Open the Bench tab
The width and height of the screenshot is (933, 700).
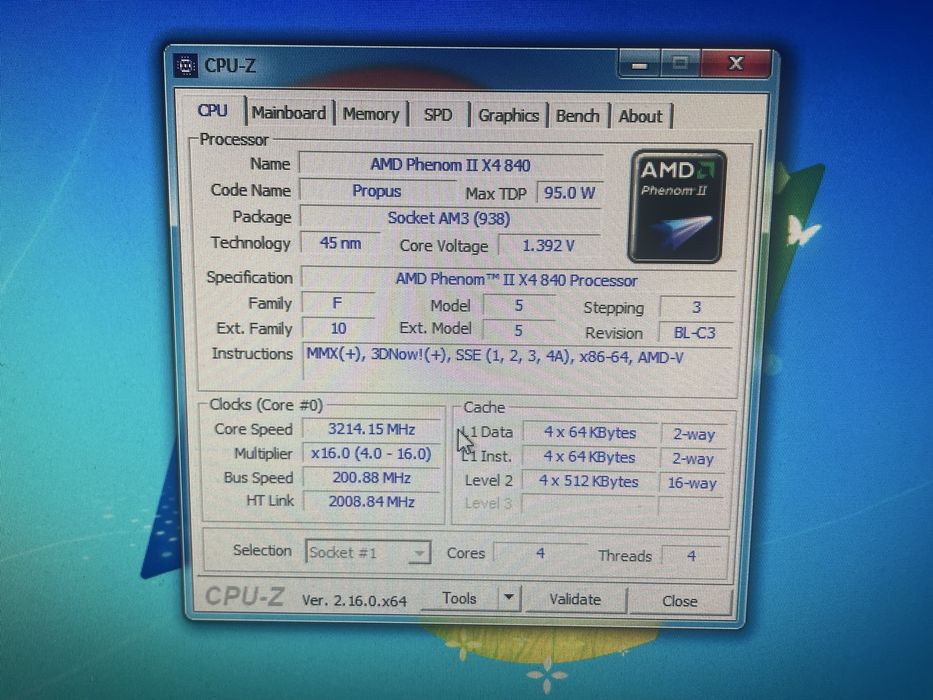(578, 116)
